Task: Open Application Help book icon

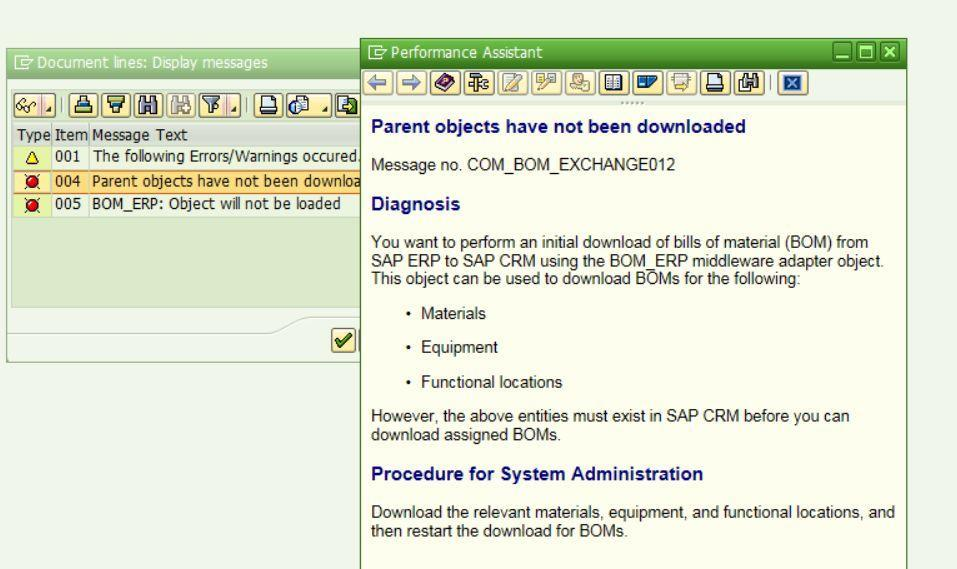Action: (x=445, y=83)
